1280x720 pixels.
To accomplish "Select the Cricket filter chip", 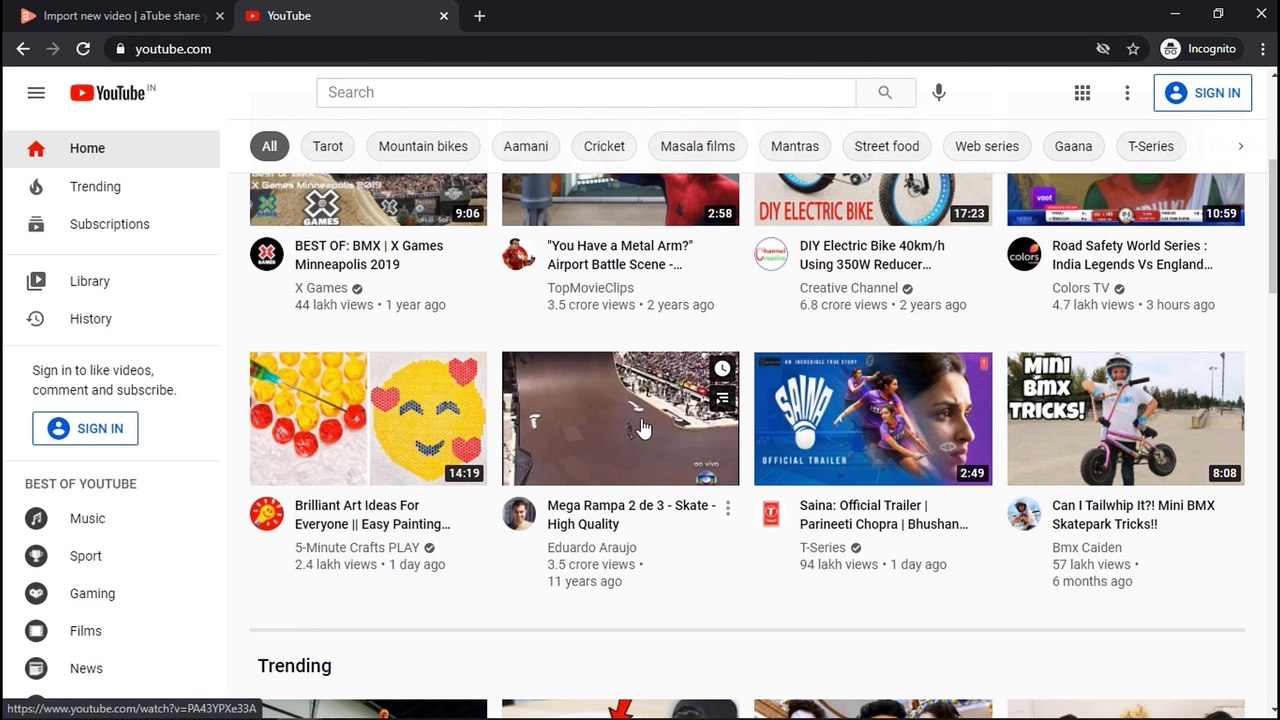I will point(604,146).
